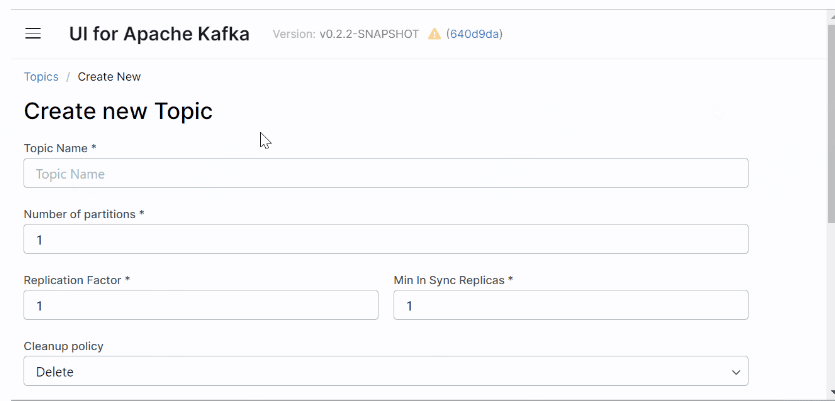This screenshot has height=401, width=835.
Task: Select the Replication Factor input
Action: pyautogui.click(x=201, y=306)
